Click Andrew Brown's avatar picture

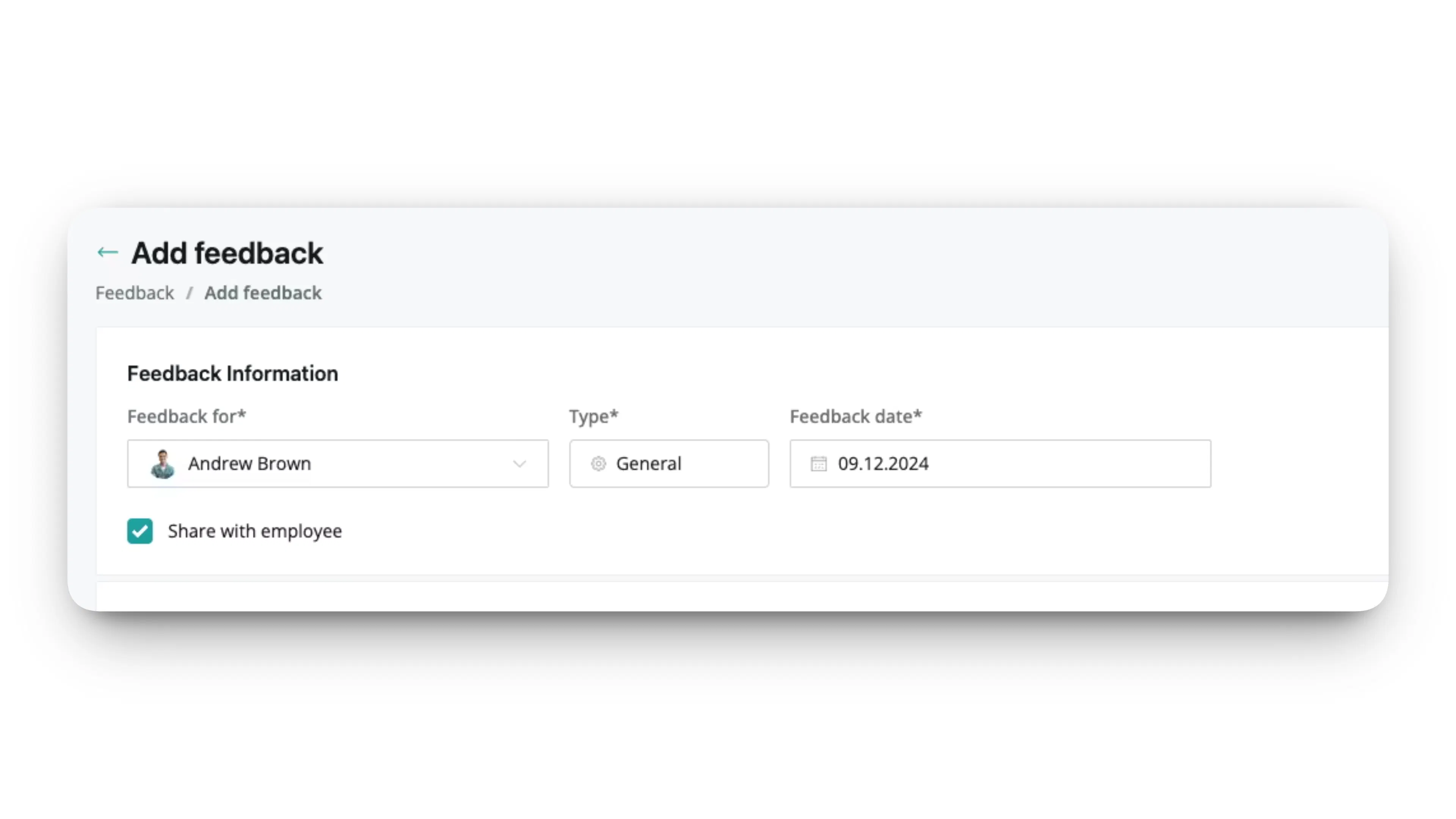(163, 464)
